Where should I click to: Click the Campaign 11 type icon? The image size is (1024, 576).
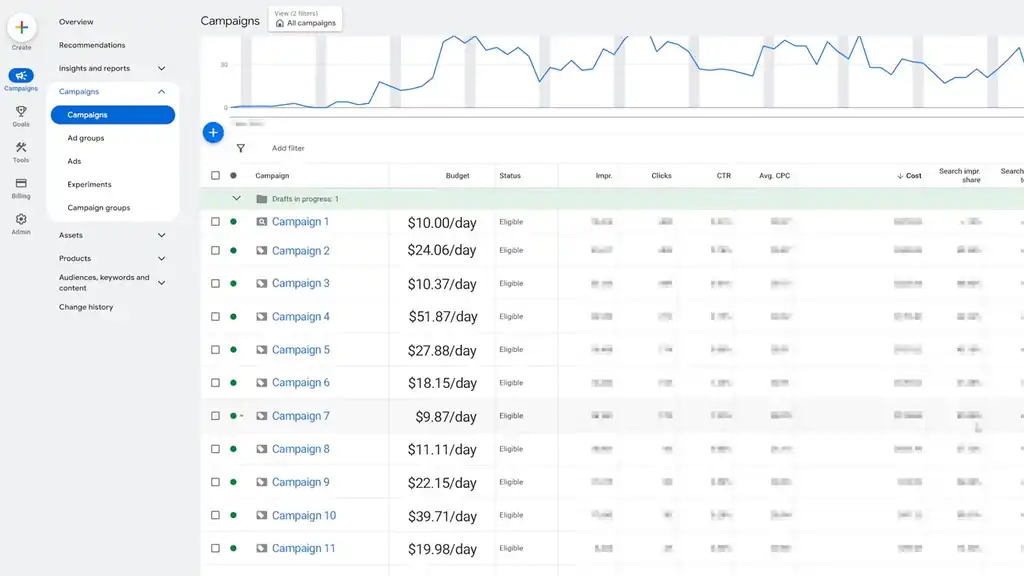click(x=261, y=548)
